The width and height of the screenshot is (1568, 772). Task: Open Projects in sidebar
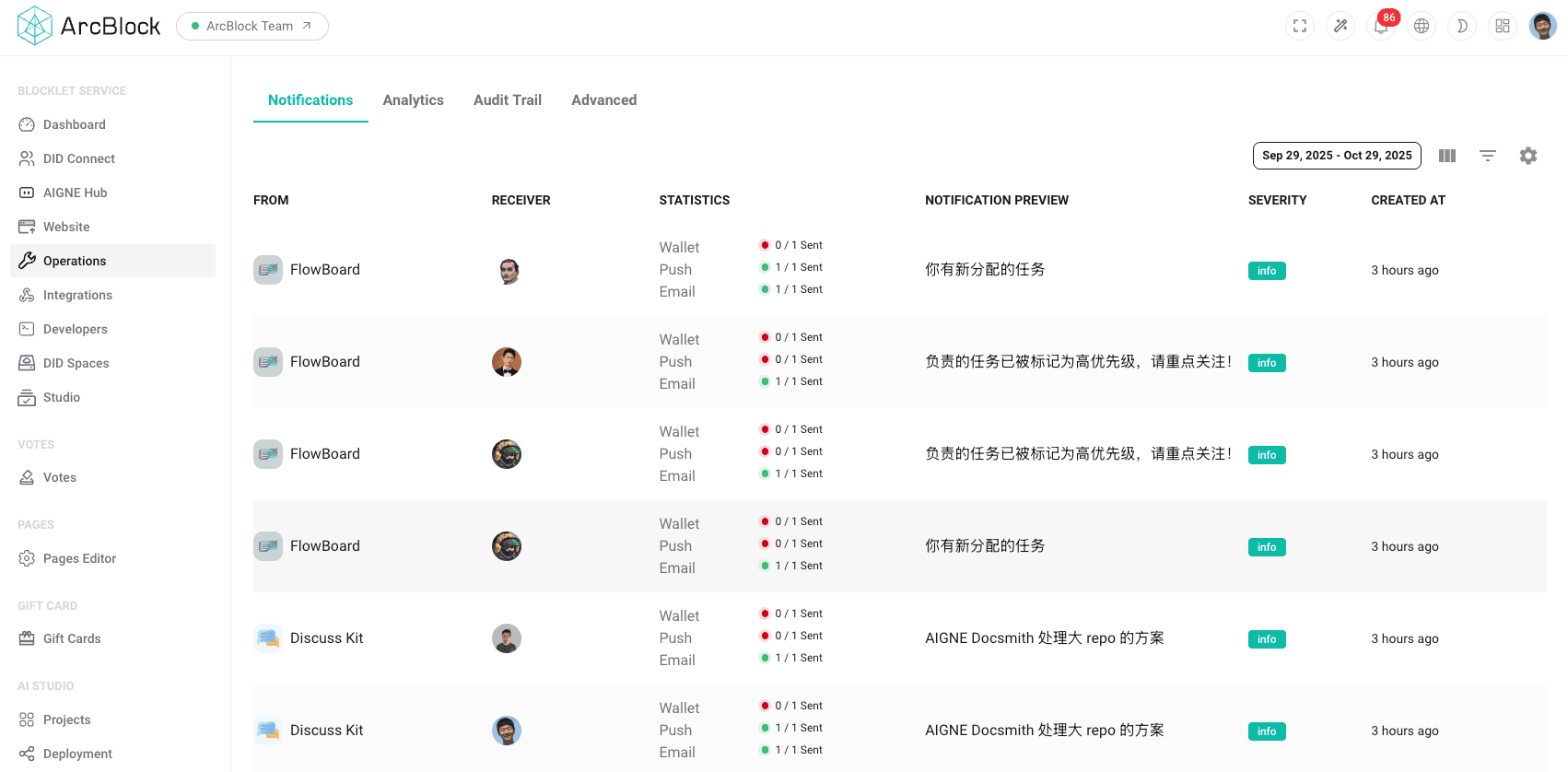[x=112, y=719]
